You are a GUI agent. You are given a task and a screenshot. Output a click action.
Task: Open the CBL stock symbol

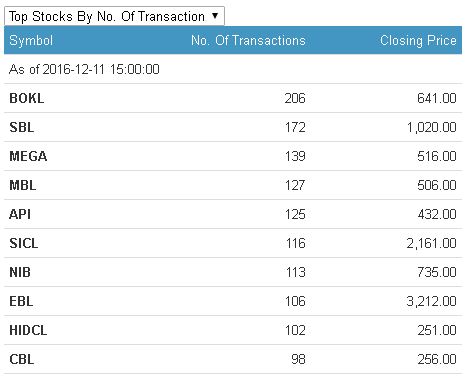tap(22, 359)
